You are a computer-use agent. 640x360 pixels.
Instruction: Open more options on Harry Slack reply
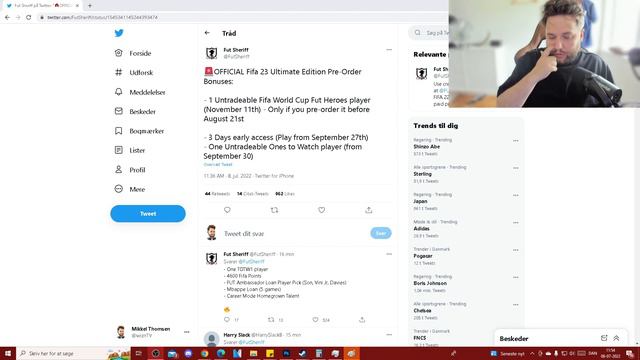(389, 335)
